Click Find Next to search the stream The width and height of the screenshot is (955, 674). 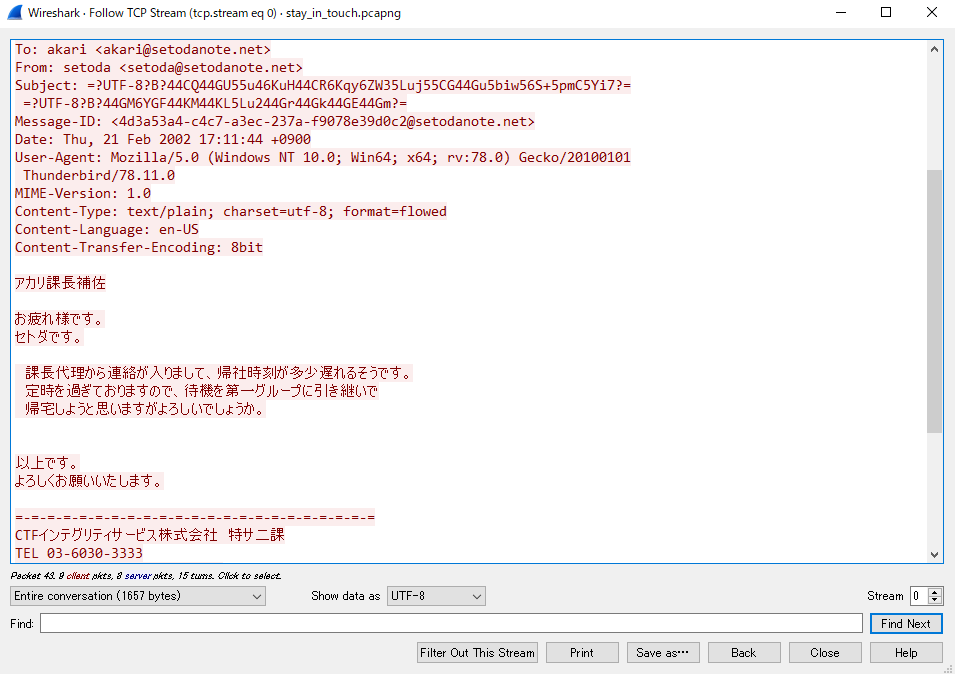(906, 623)
